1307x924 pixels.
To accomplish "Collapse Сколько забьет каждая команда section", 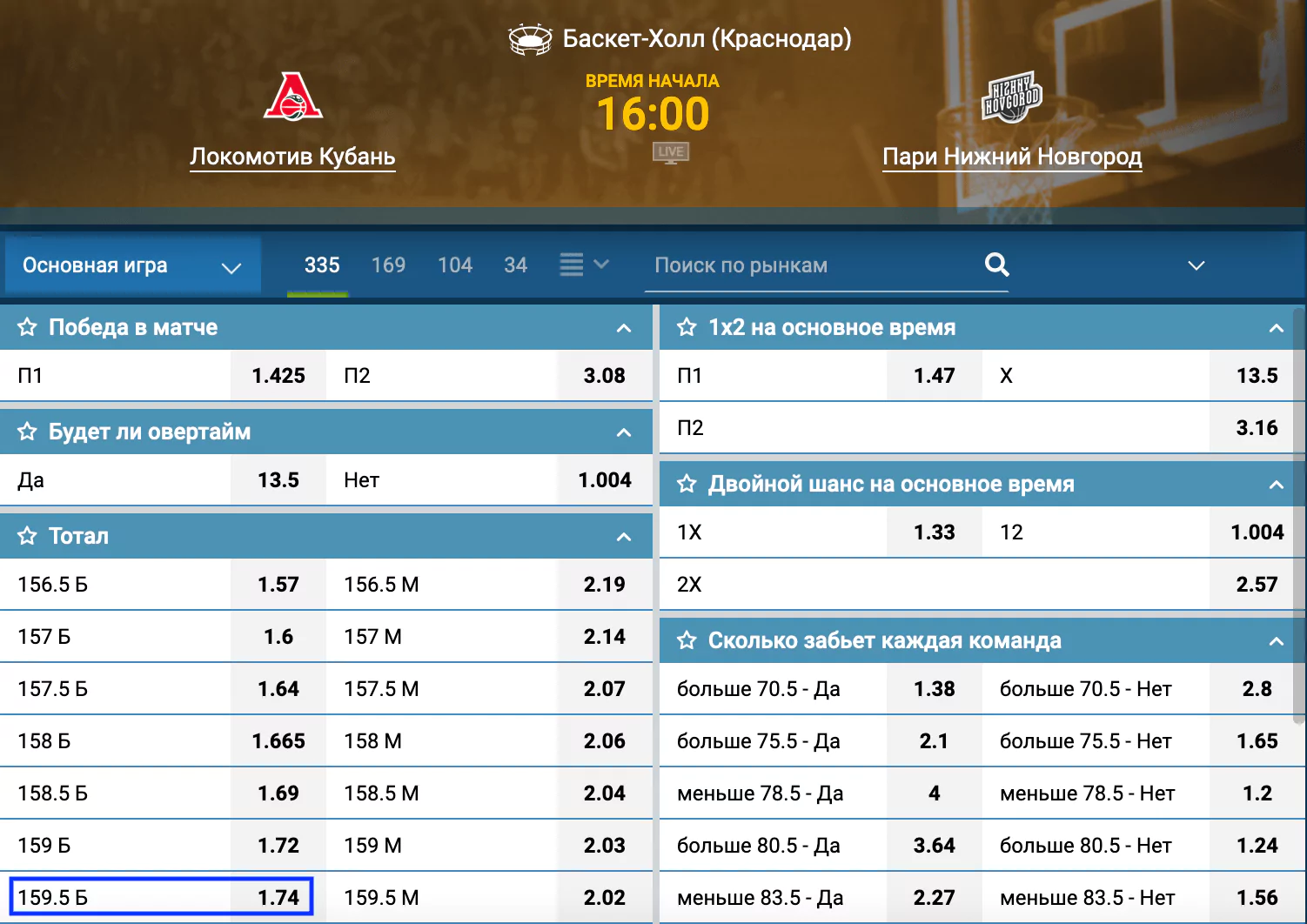I will tap(1277, 641).
